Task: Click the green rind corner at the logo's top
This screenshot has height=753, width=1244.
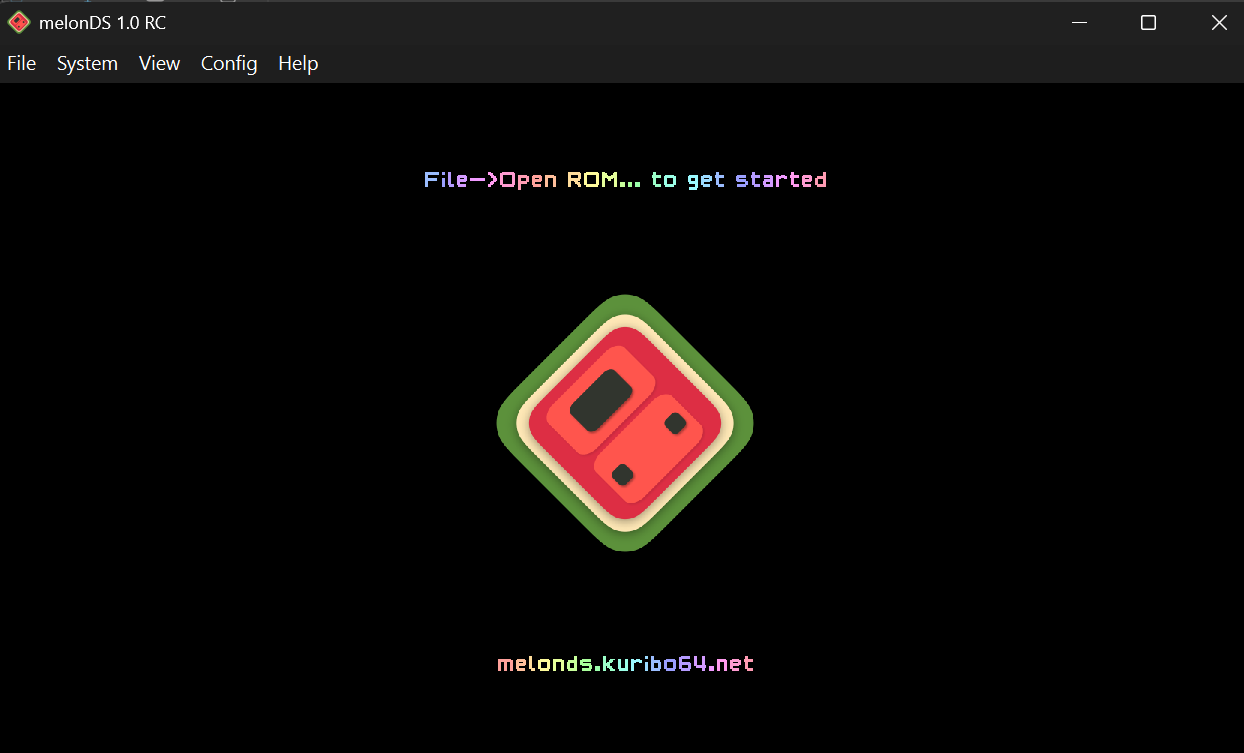Action: [x=625, y=302]
